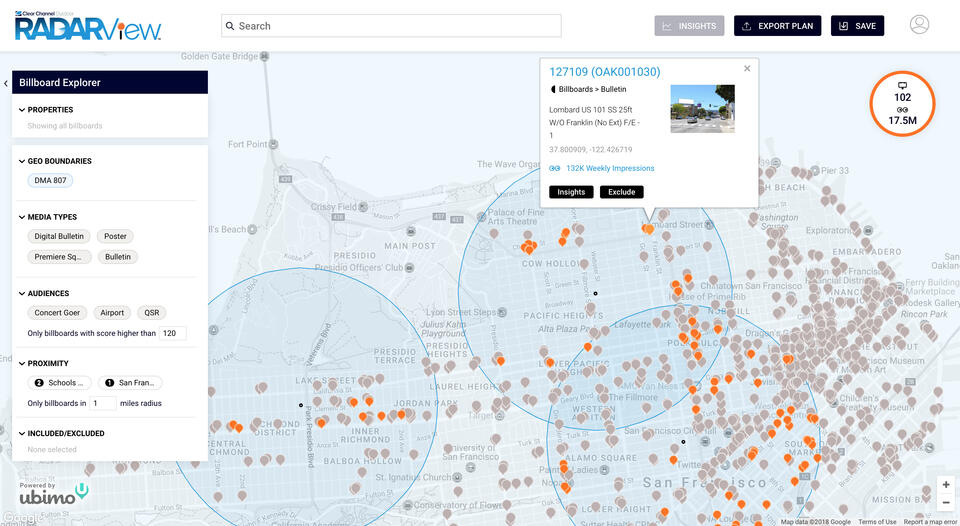Collapse the Geo Boundaries section

[22, 161]
